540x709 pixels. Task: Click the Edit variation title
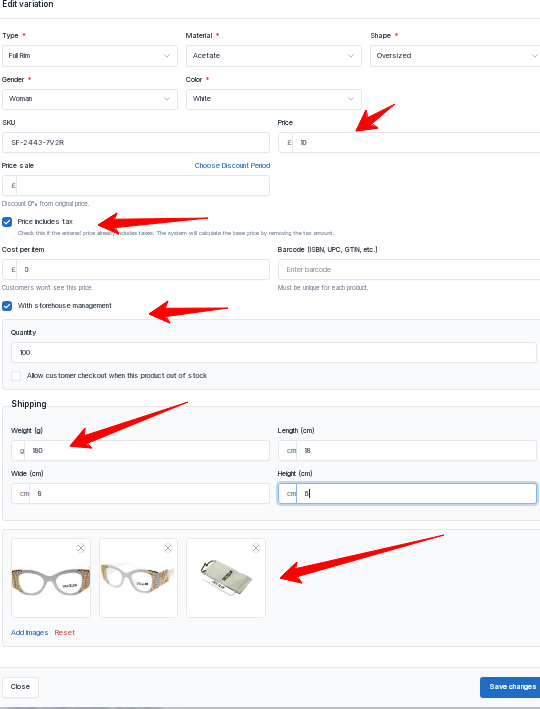28,4
